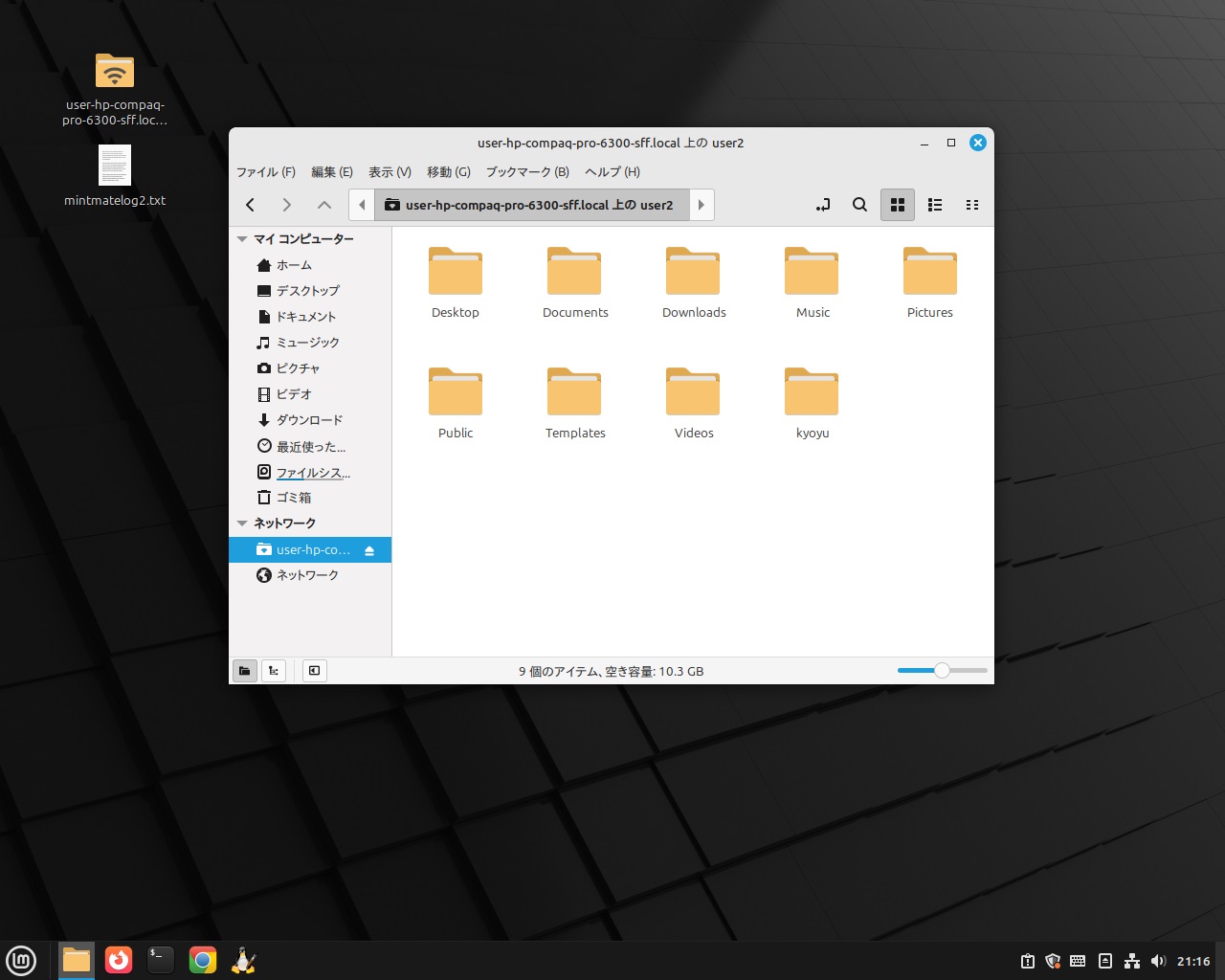The width and height of the screenshot is (1225, 980).
Task: Collapse the ネットワーク sidebar section
Action: (x=242, y=523)
